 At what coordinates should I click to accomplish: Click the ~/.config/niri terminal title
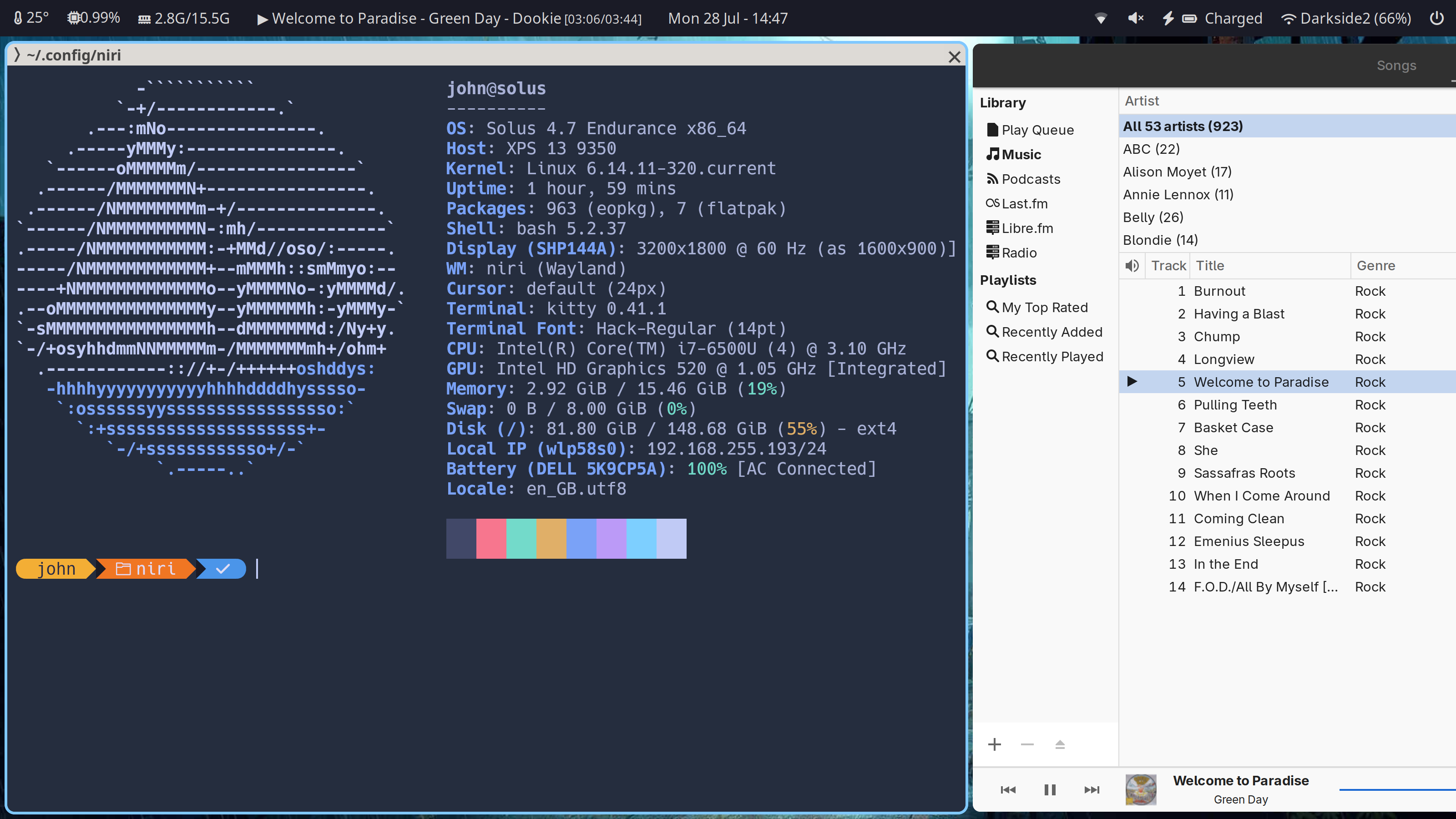tap(73, 56)
